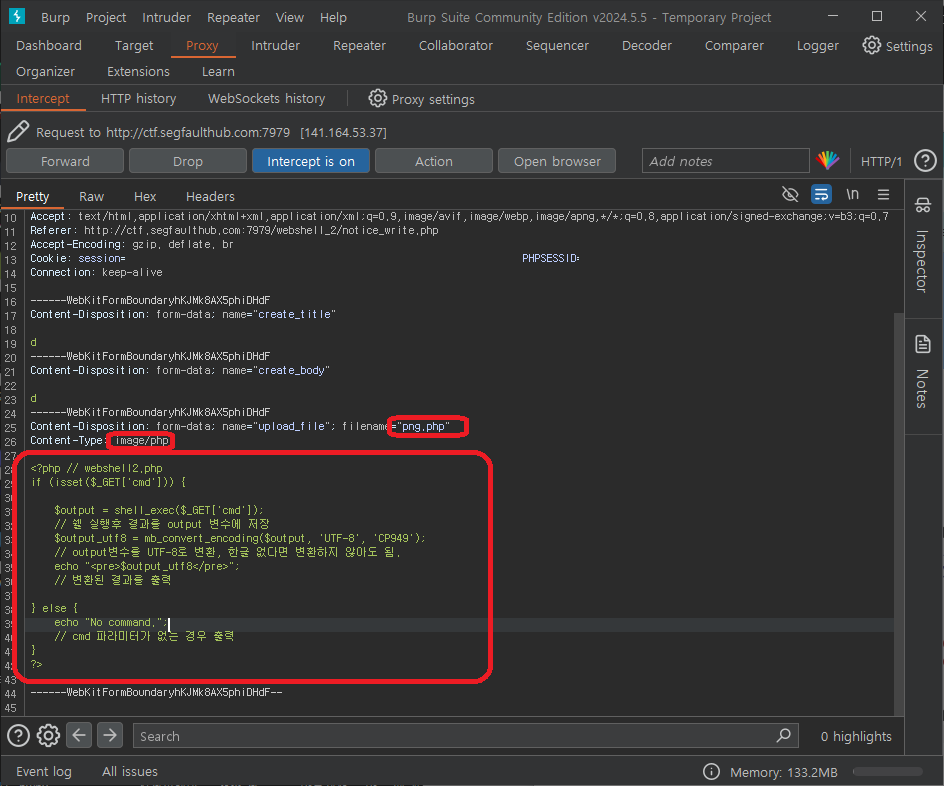Screen dimensions: 944x786
Task: Toggle show \n newline characters
Action: point(852,194)
